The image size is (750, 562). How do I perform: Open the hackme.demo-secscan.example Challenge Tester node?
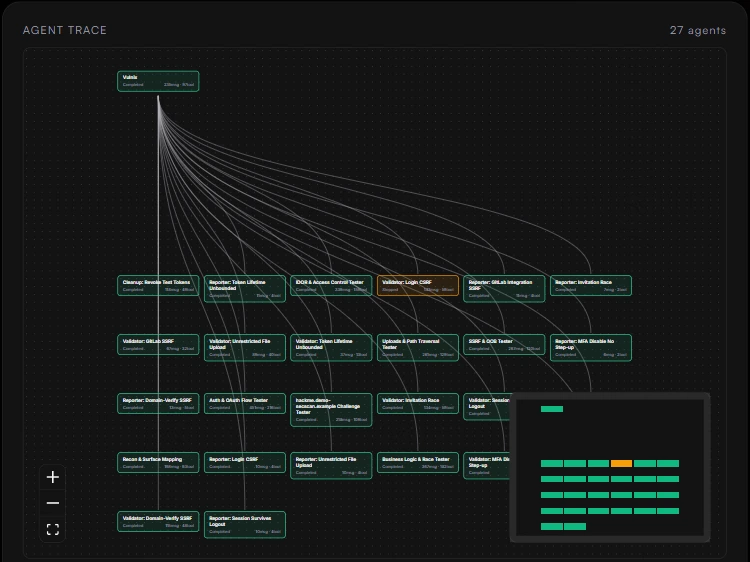pyautogui.click(x=331, y=410)
